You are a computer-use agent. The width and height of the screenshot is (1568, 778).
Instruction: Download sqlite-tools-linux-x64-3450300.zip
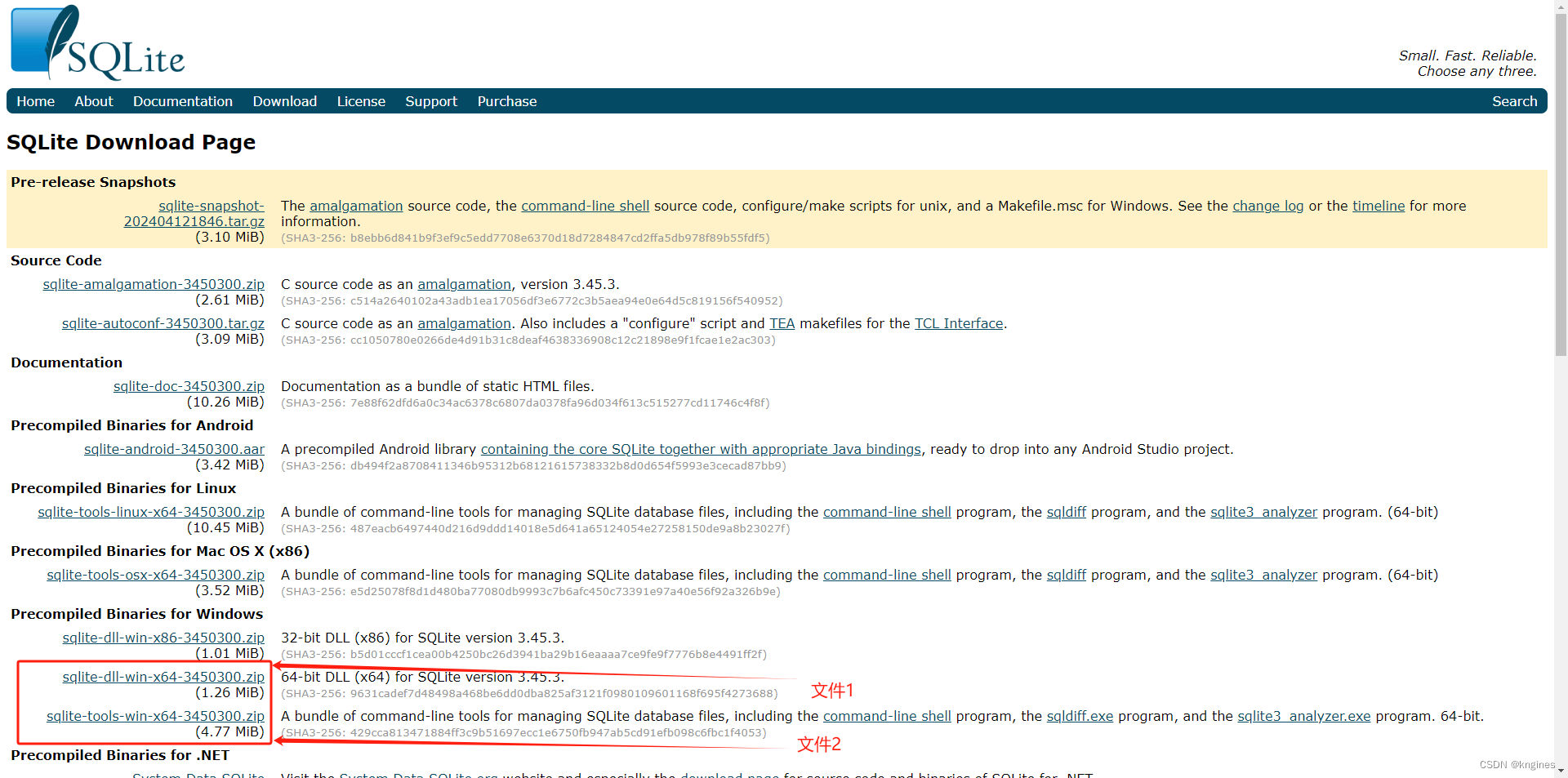pyautogui.click(x=151, y=512)
